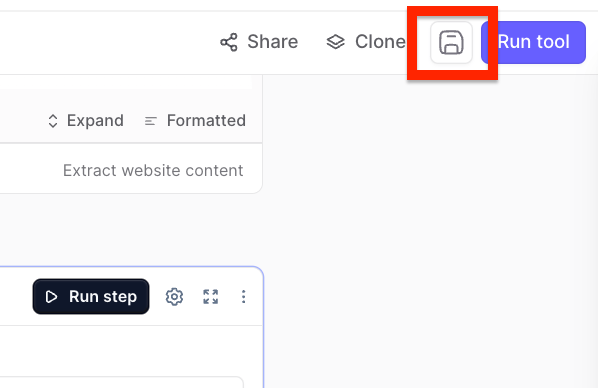Click the up-down chevron beside Expand
This screenshot has width=598, height=388.
[53, 121]
